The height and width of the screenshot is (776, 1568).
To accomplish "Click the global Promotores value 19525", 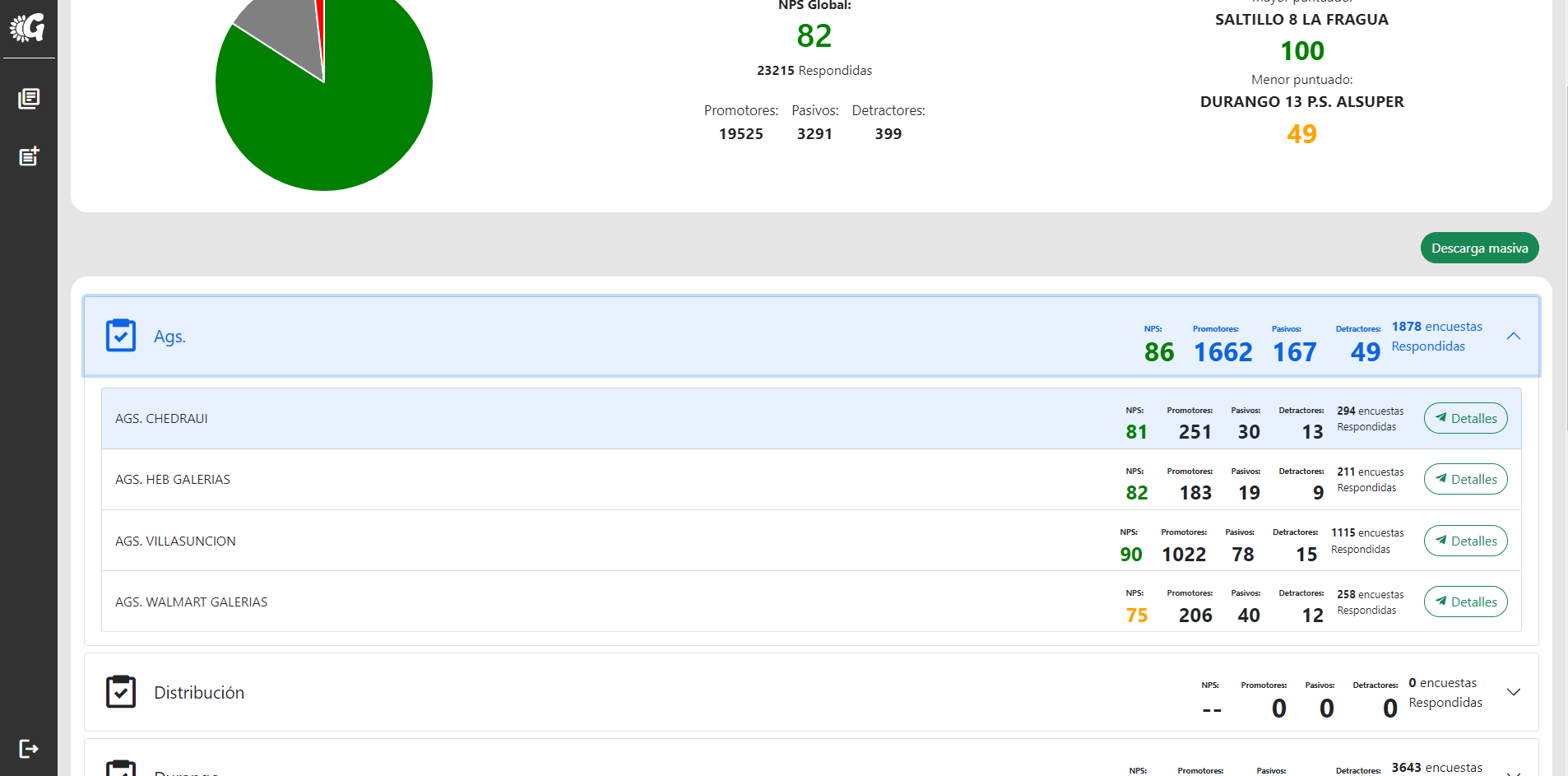I will pyautogui.click(x=741, y=133).
